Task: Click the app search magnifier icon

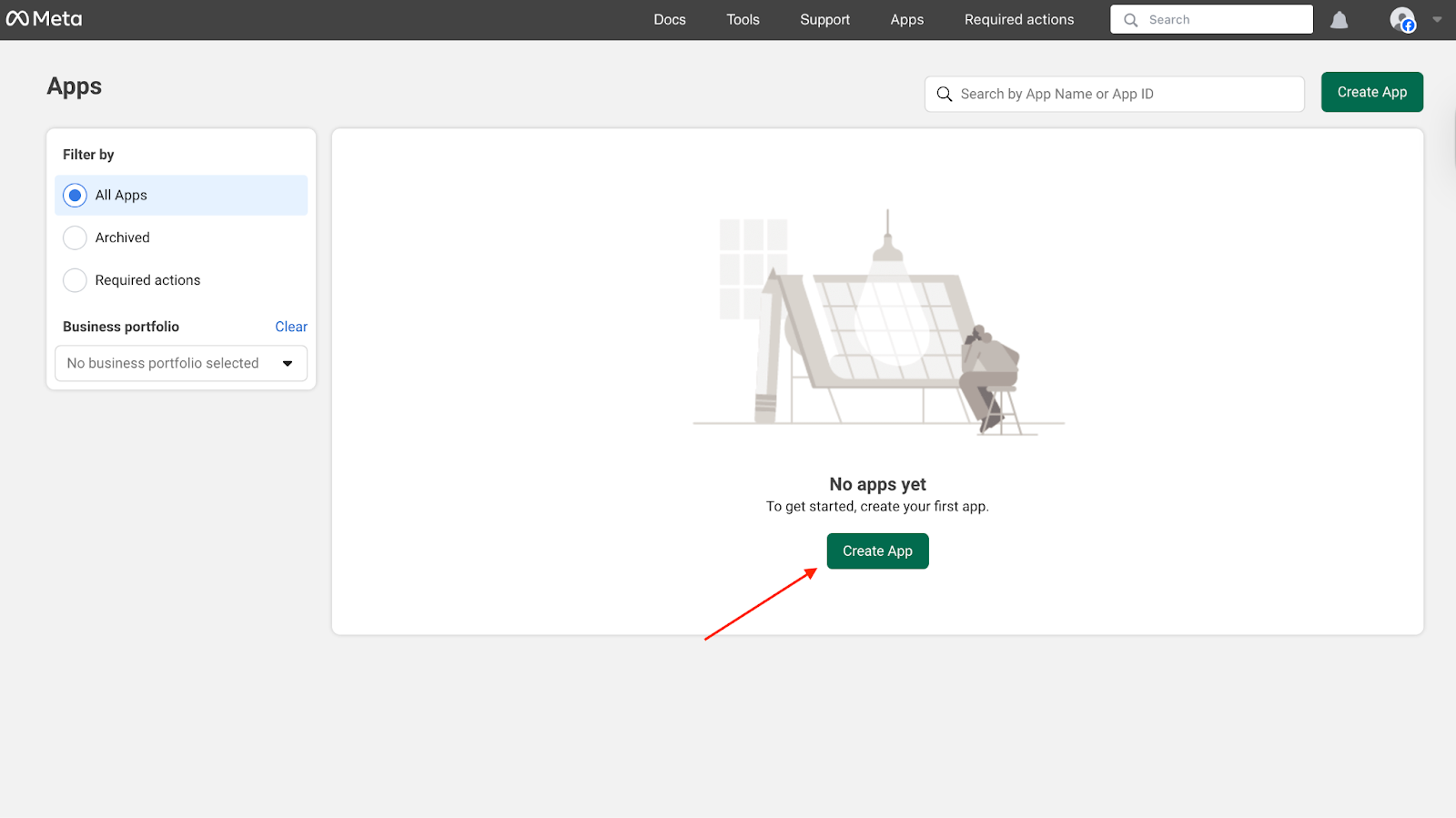Action: [945, 94]
